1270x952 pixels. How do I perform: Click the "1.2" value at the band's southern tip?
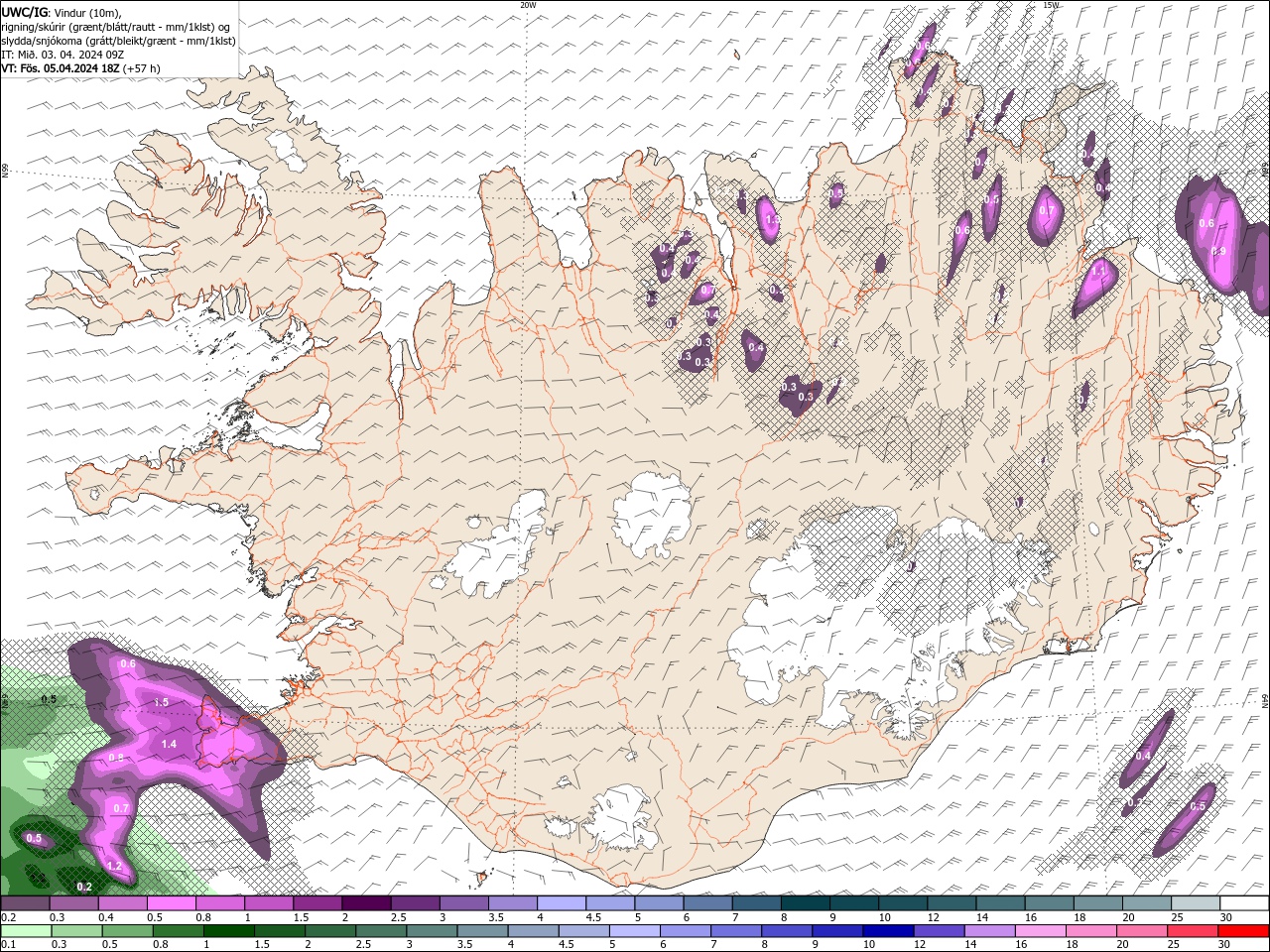click(113, 866)
